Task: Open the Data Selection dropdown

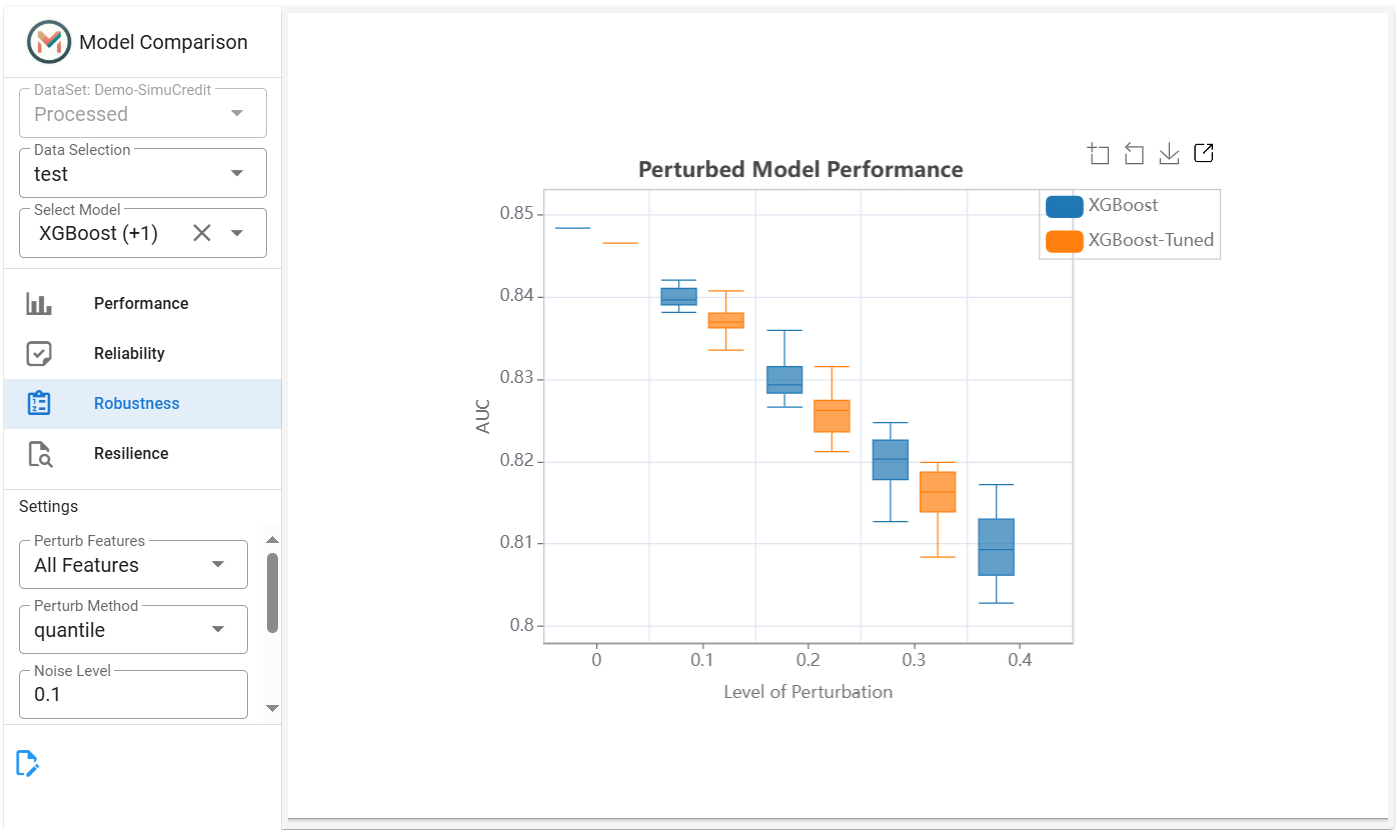Action: pyautogui.click(x=143, y=173)
